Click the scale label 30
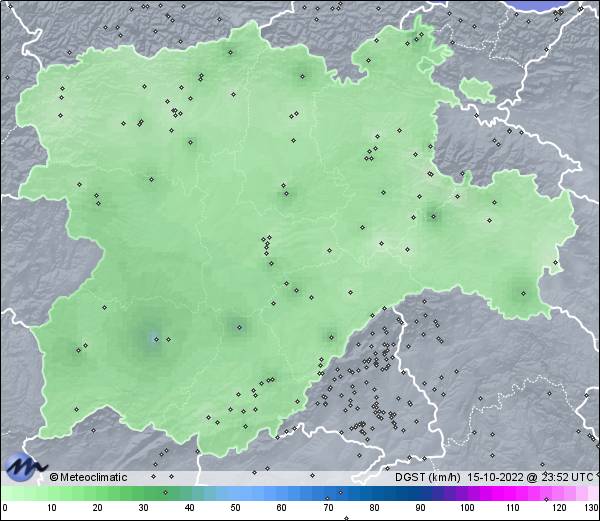Viewport: 600px width, 521px height. pos(143,508)
